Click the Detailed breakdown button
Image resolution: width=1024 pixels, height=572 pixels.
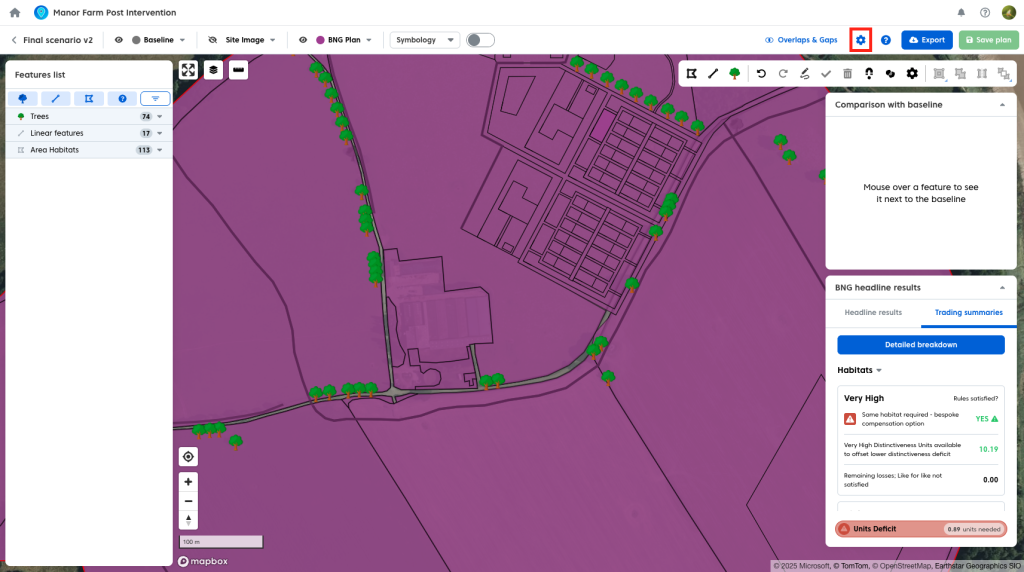tap(920, 345)
